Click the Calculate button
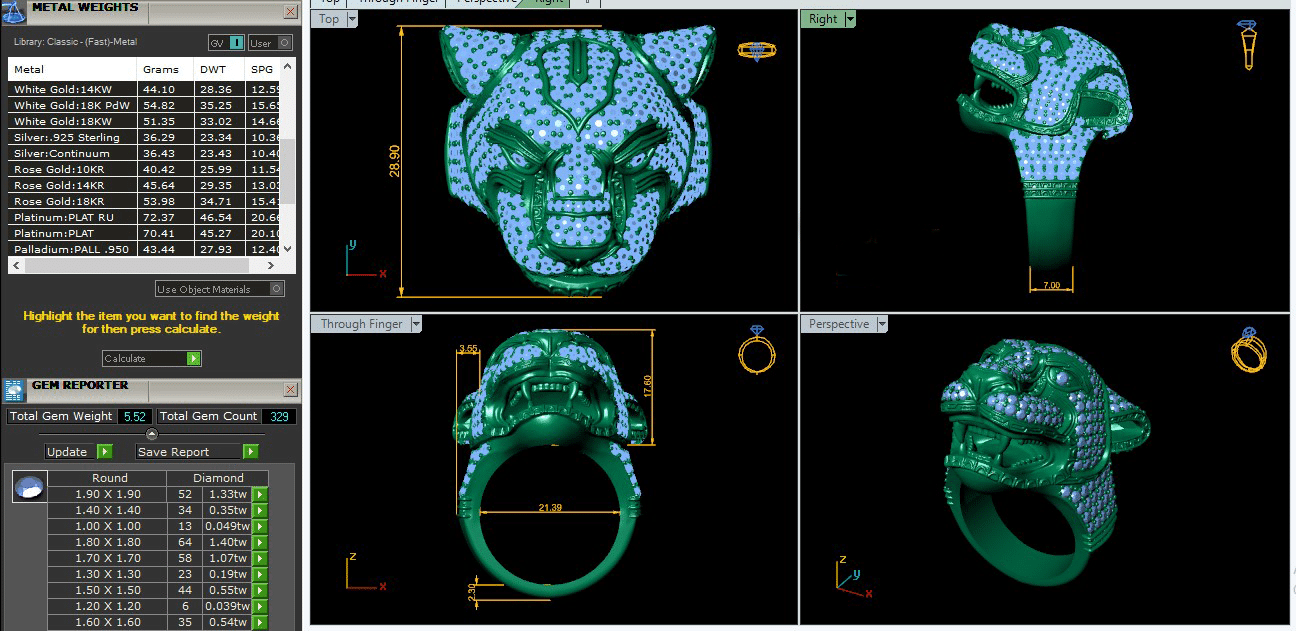This screenshot has height=631, width=1296. 152,358
